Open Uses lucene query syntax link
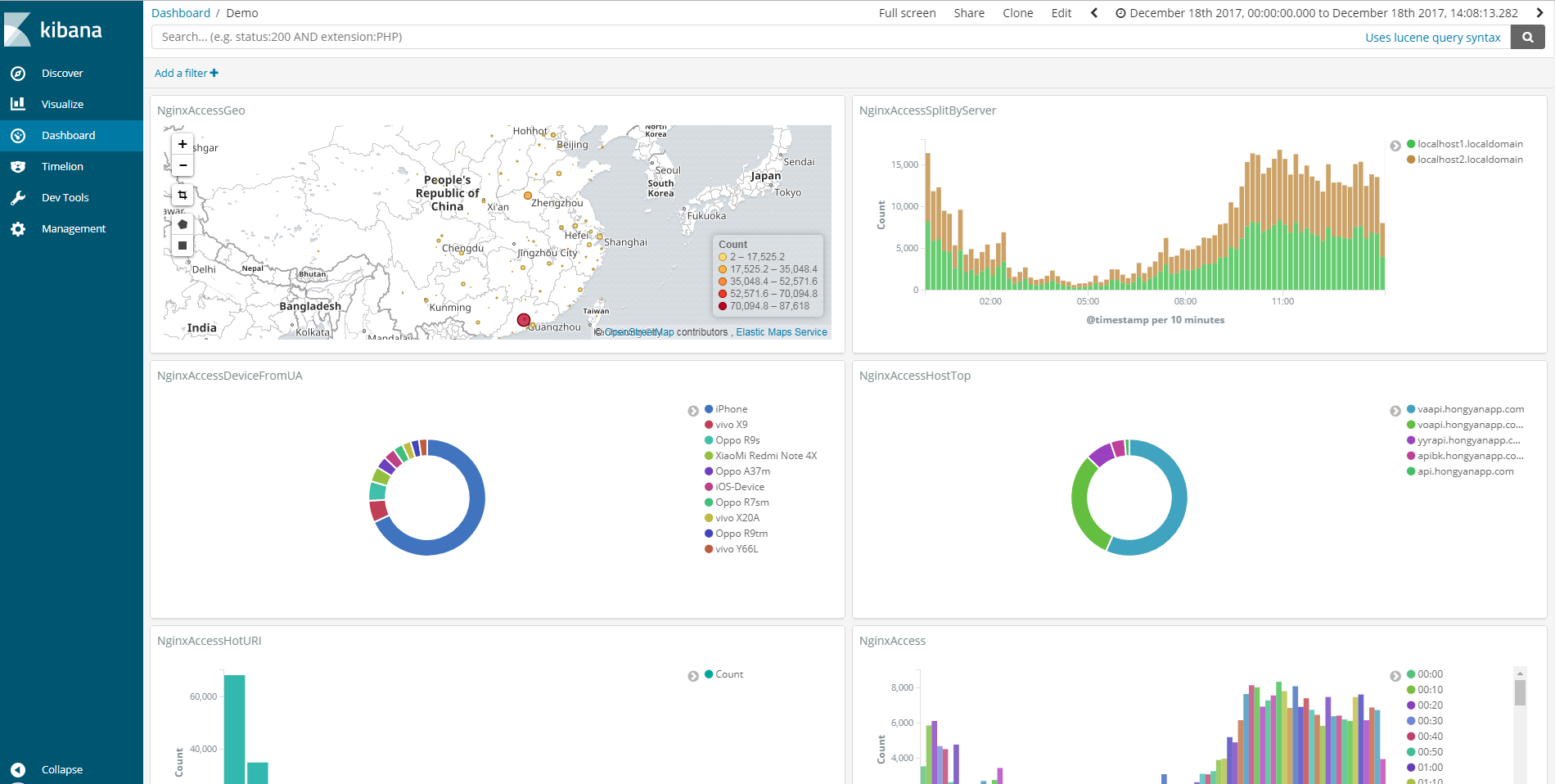 (1432, 38)
